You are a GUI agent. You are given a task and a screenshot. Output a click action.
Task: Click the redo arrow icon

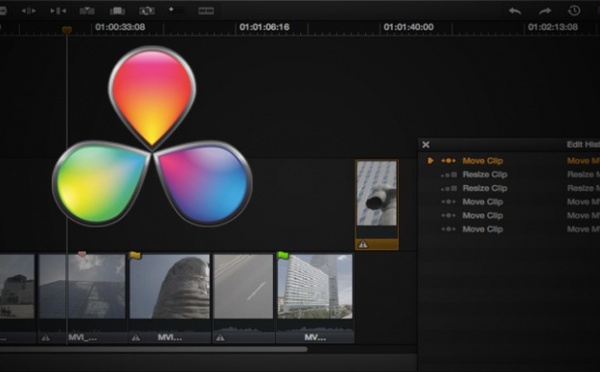click(545, 11)
